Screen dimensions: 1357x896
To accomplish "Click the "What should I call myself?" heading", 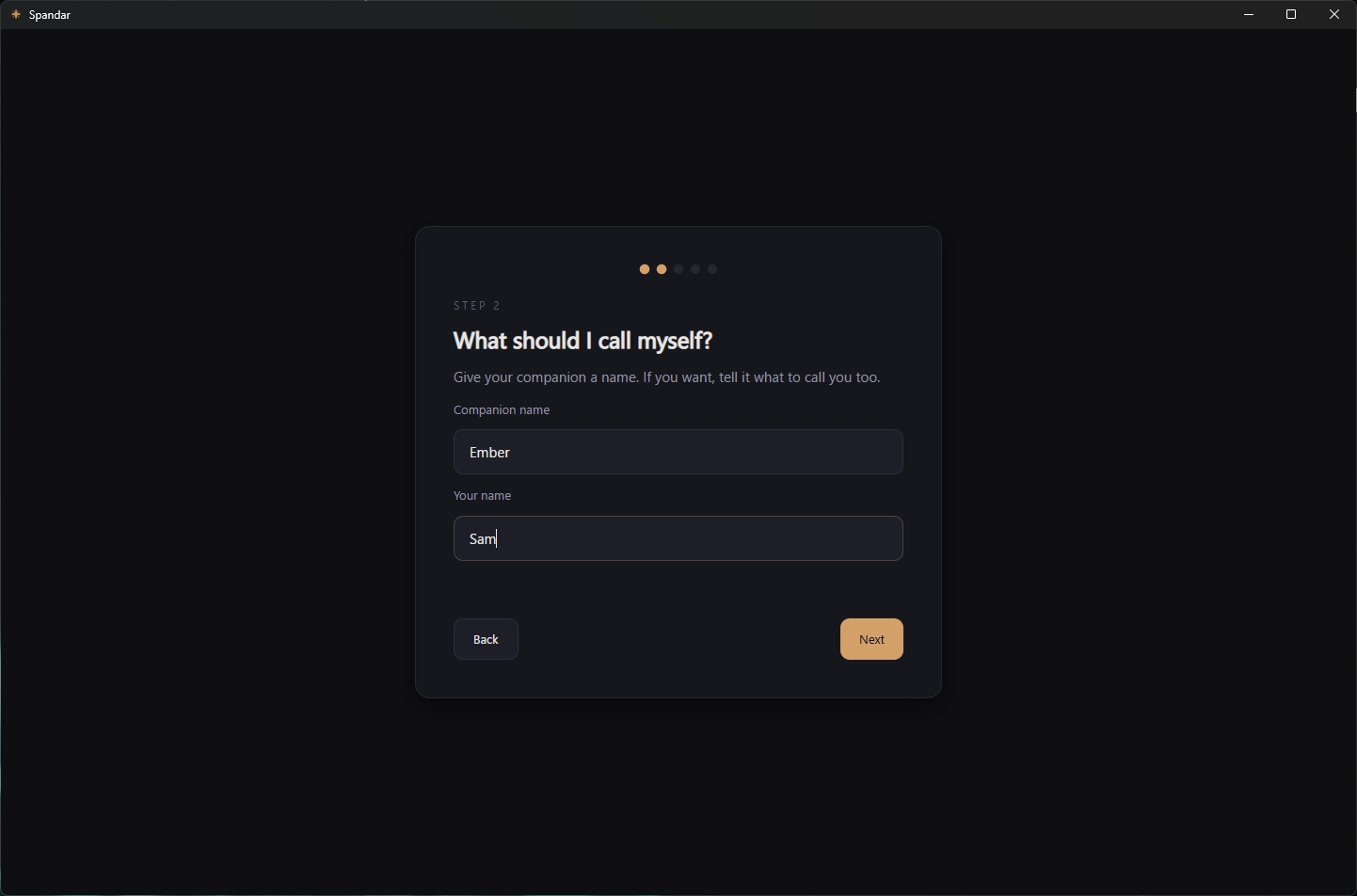I will 583,341.
